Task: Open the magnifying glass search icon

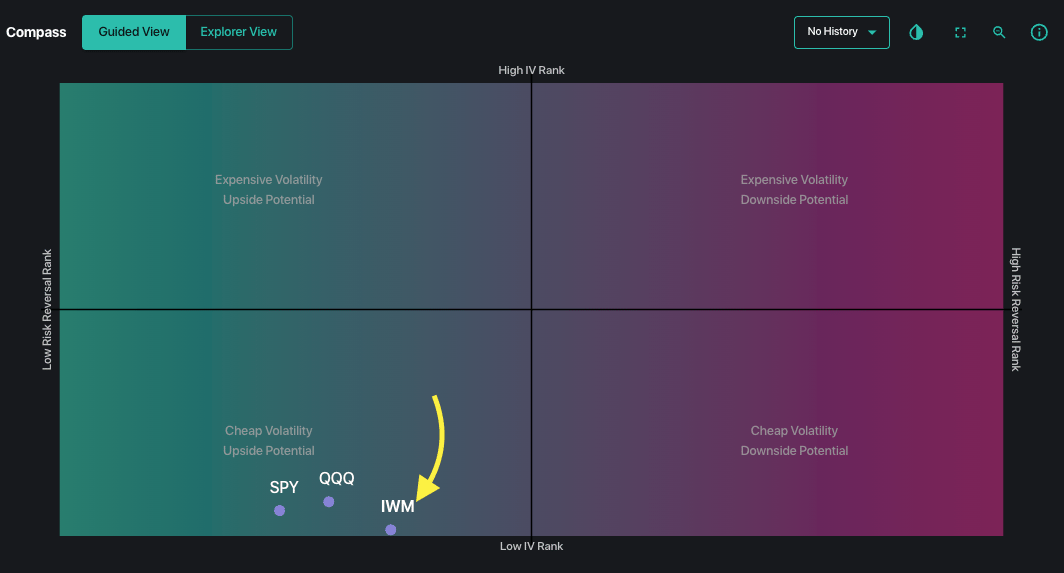Action: 999,32
